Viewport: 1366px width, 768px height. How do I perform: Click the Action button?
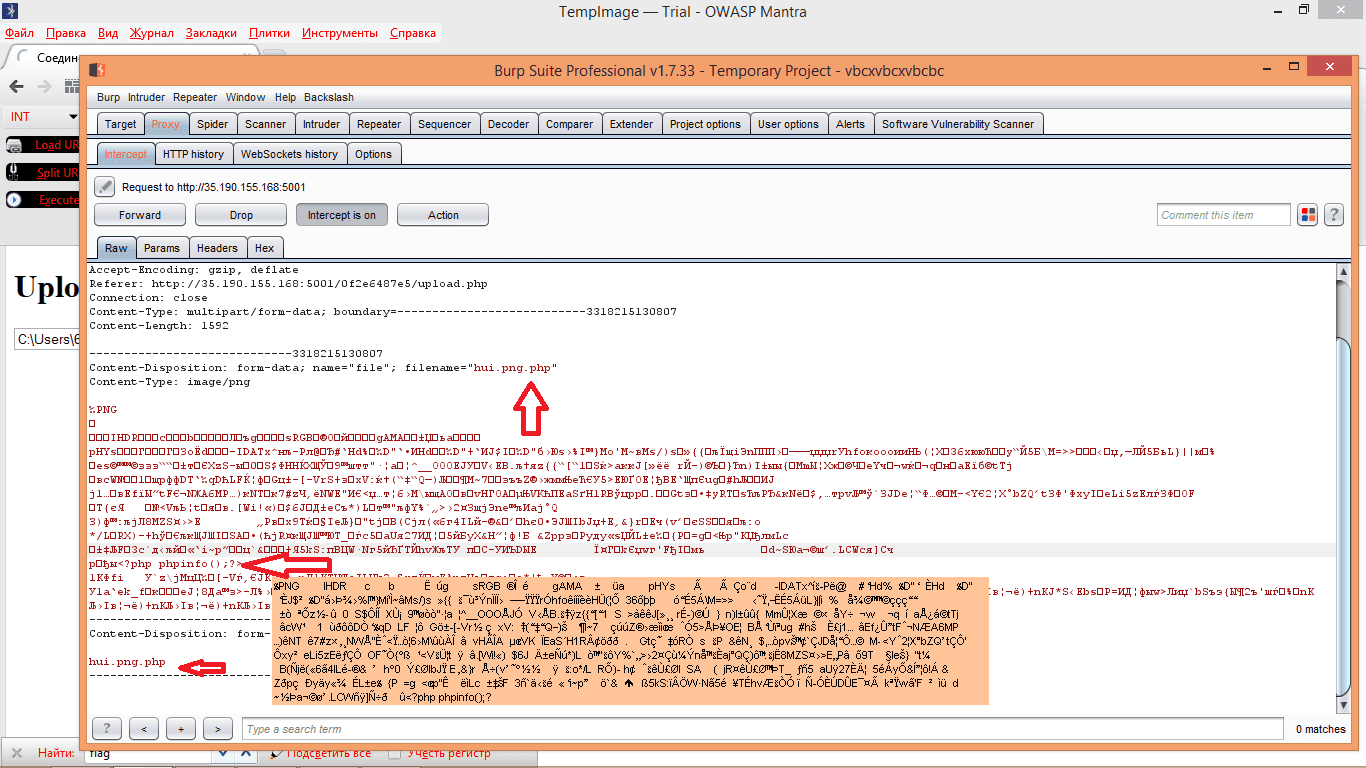(443, 215)
